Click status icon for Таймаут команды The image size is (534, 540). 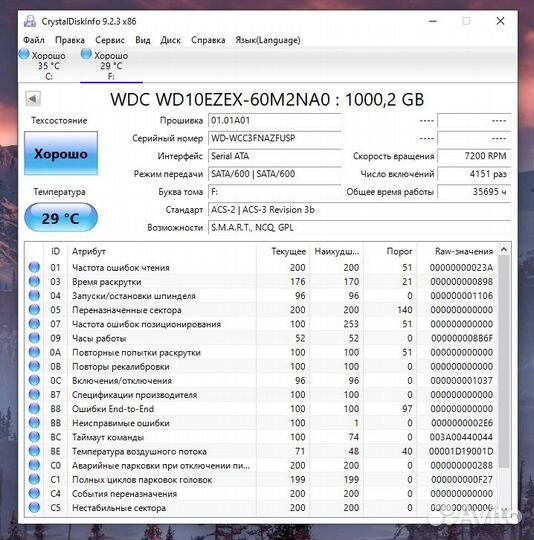coord(34,437)
